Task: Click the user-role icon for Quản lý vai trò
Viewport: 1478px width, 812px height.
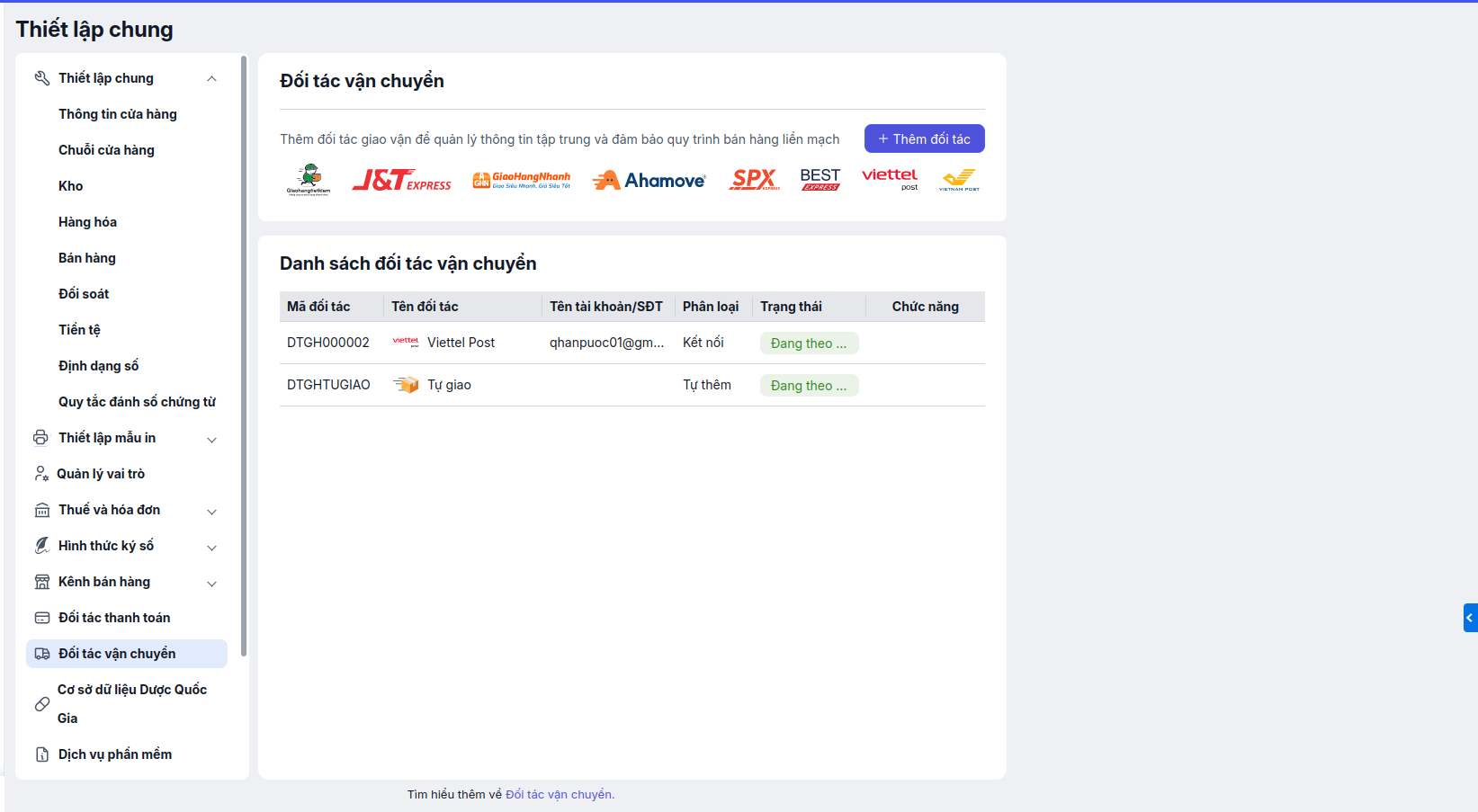Action: 41,474
